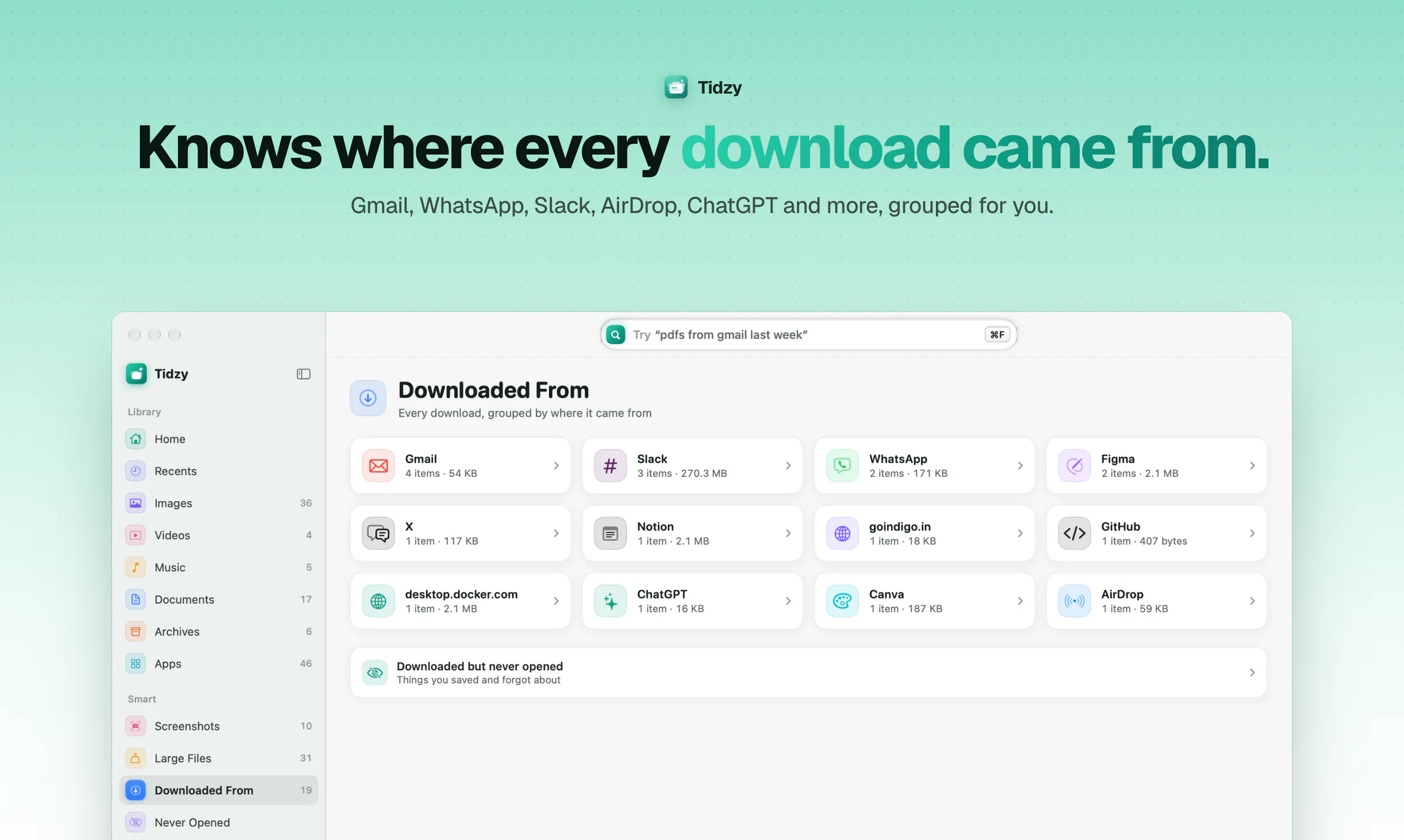Open Large Files smart folder
The image size is (1404, 840).
click(218, 758)
